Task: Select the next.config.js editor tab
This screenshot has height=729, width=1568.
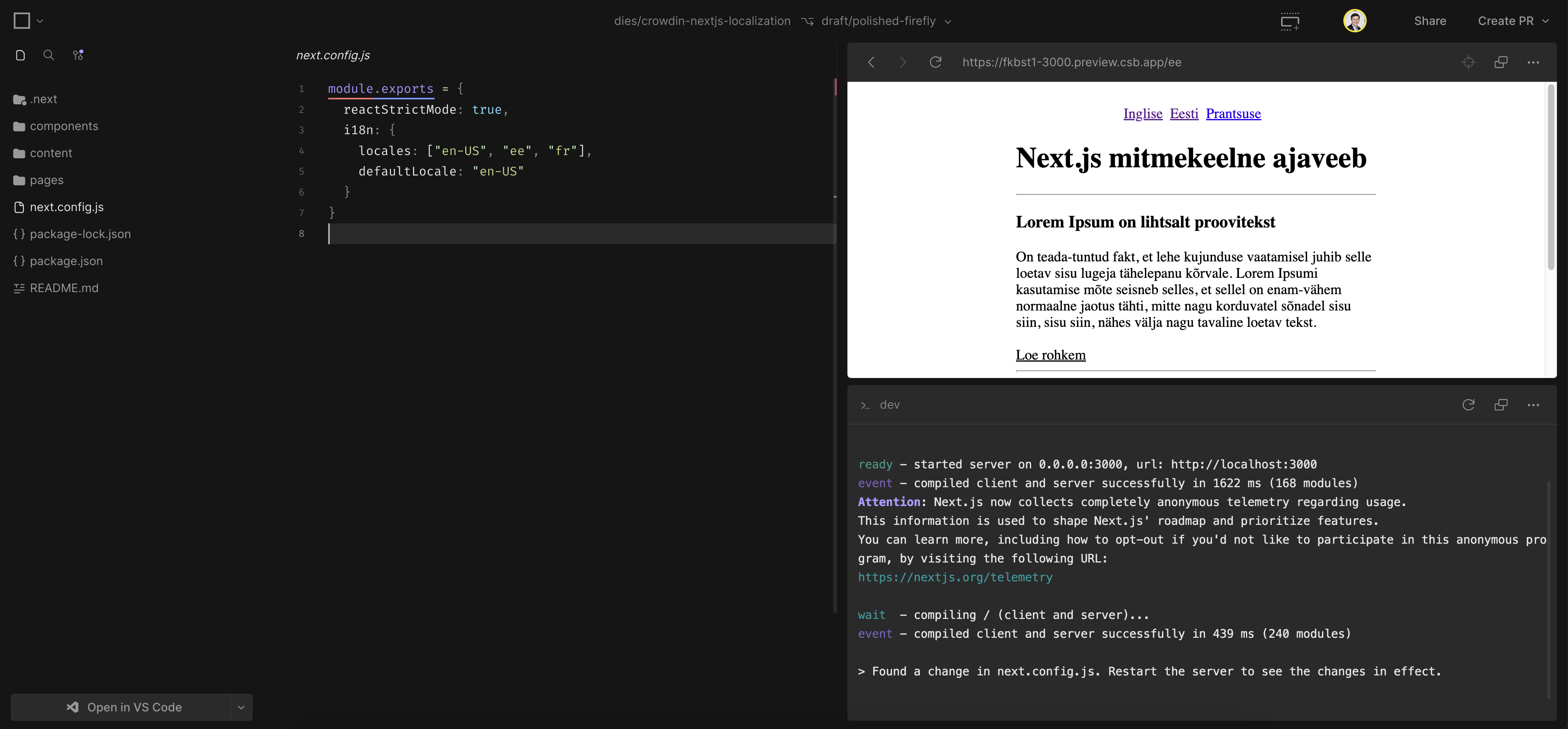Action: pos(333,55)
